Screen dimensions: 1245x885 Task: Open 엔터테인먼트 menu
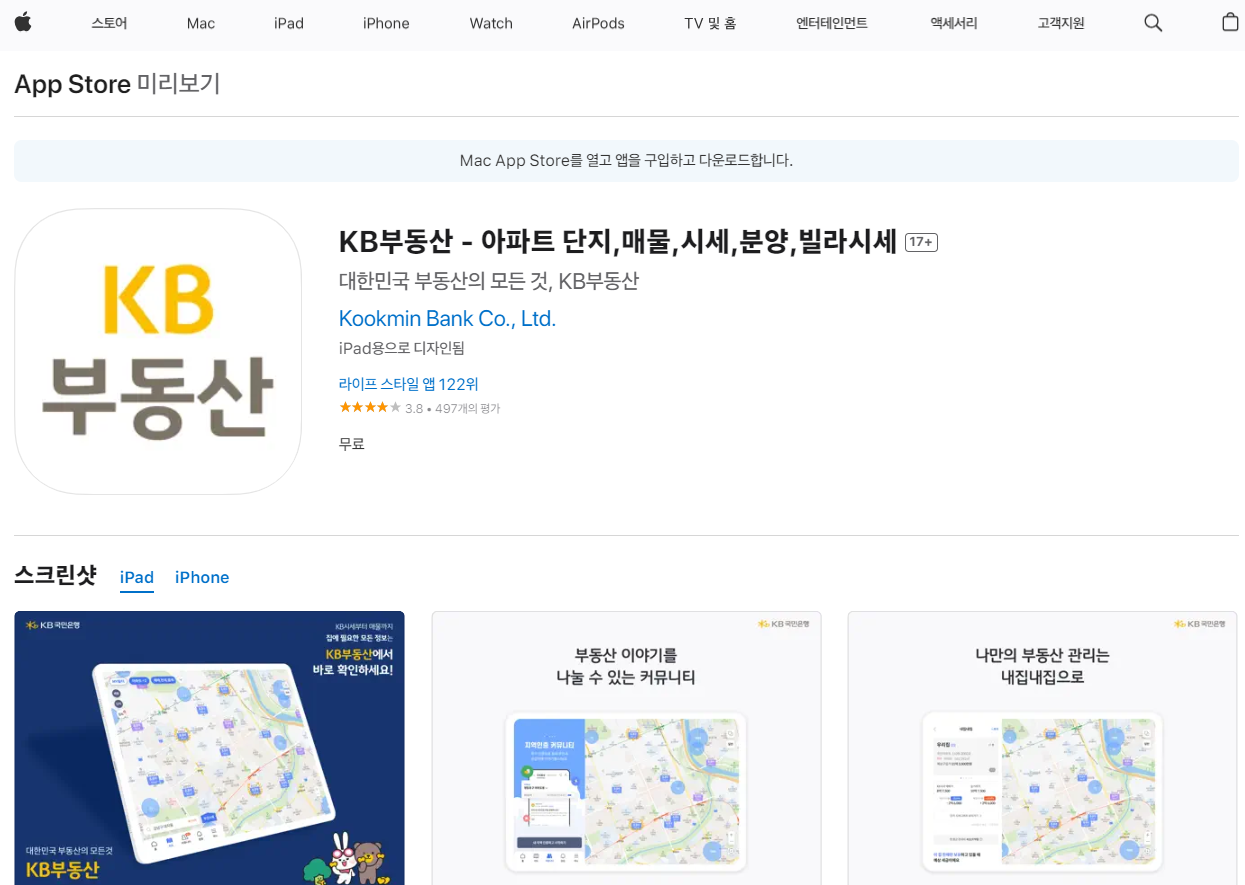click(x=832, y=23)
